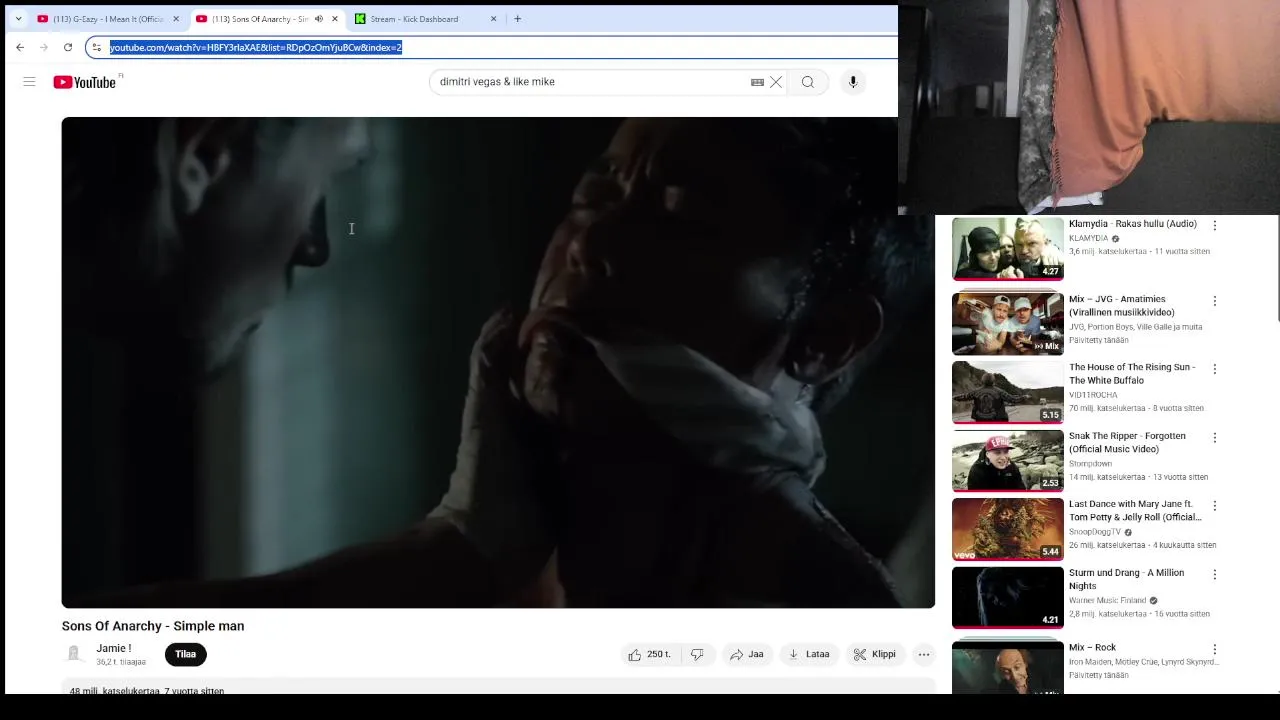Like the Simple man video

(x=648, y=654)
